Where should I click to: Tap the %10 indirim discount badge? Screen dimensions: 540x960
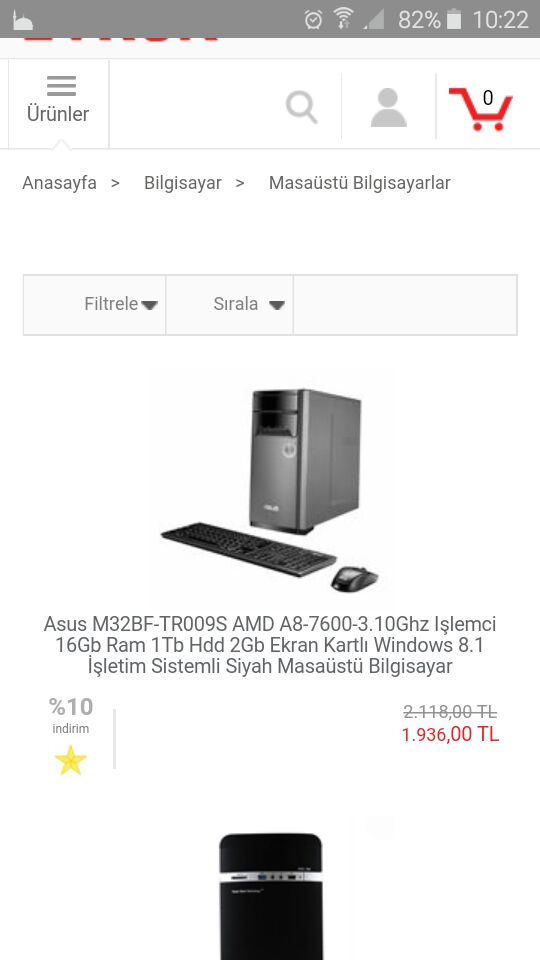[70, 715]
